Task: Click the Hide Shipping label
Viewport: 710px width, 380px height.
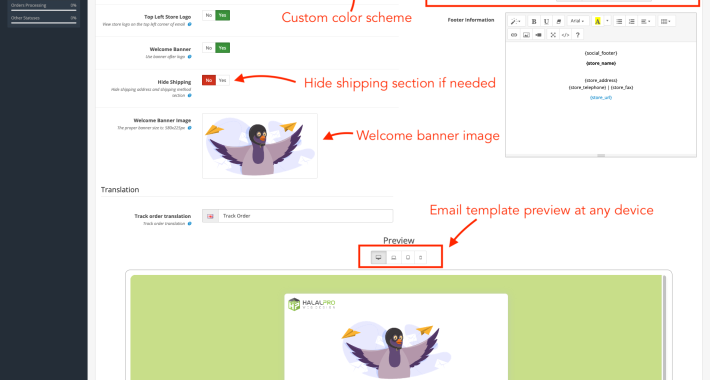Action: [174, 82]
